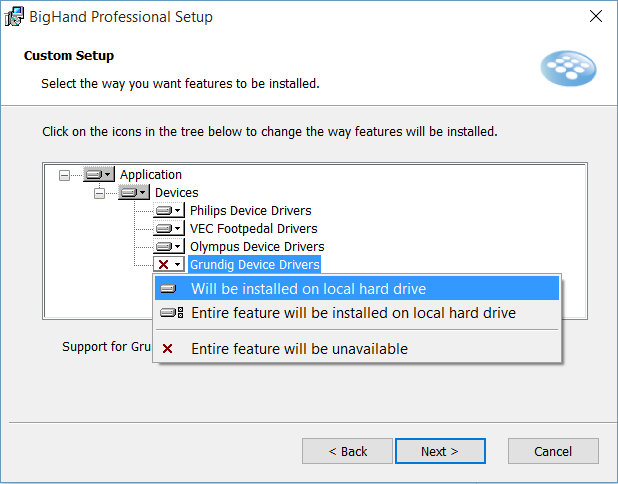Go back with the Back button

(x=348, y=451)
